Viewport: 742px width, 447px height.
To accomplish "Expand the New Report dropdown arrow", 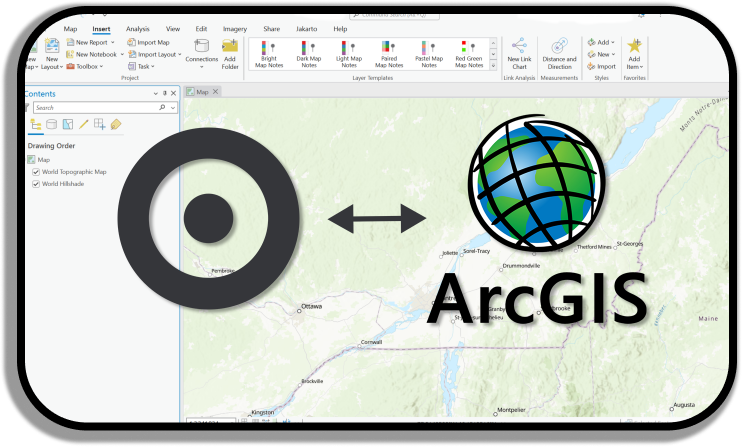I will 113,43.
